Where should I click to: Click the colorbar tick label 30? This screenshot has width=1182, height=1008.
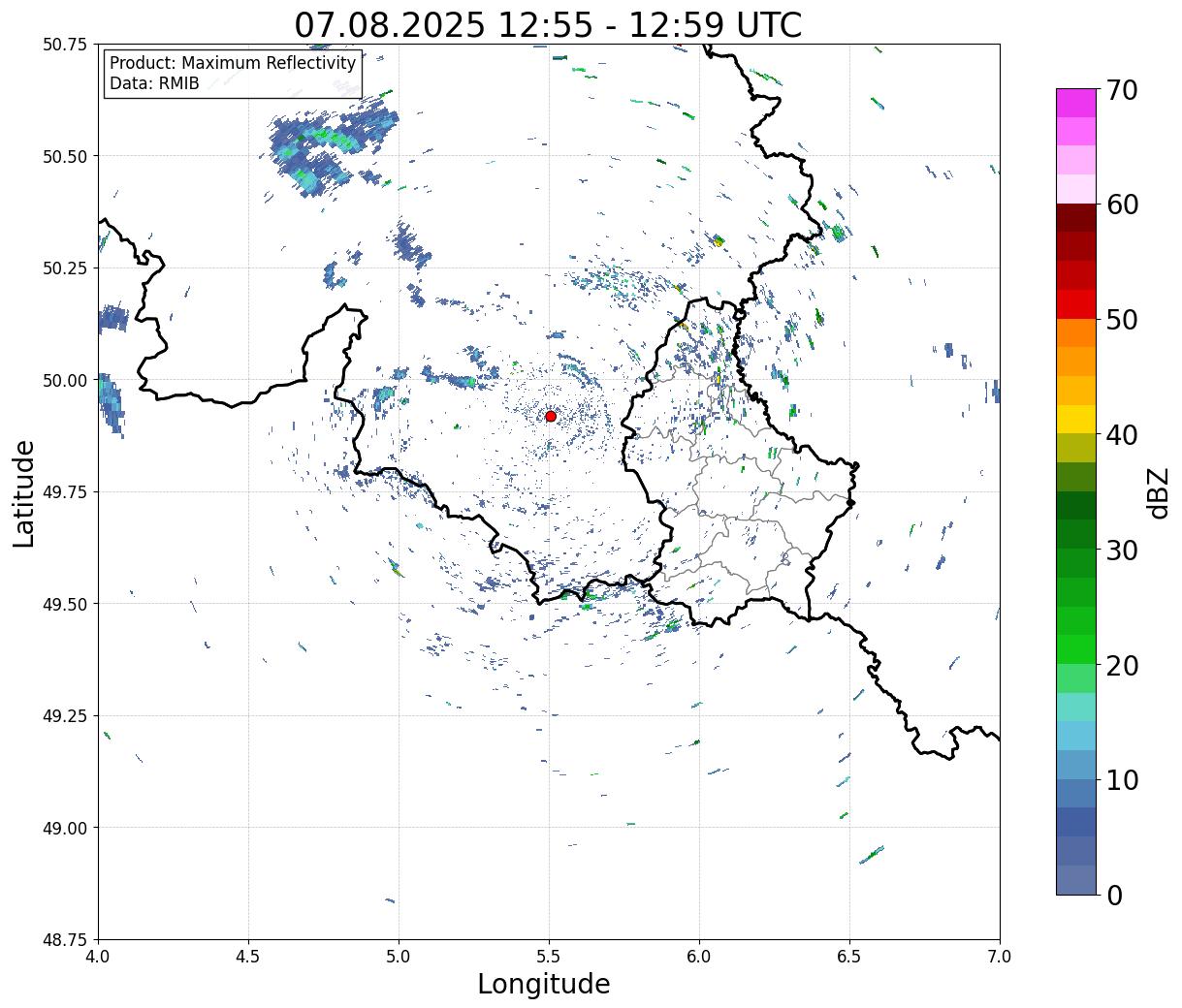coord(1123,550)
